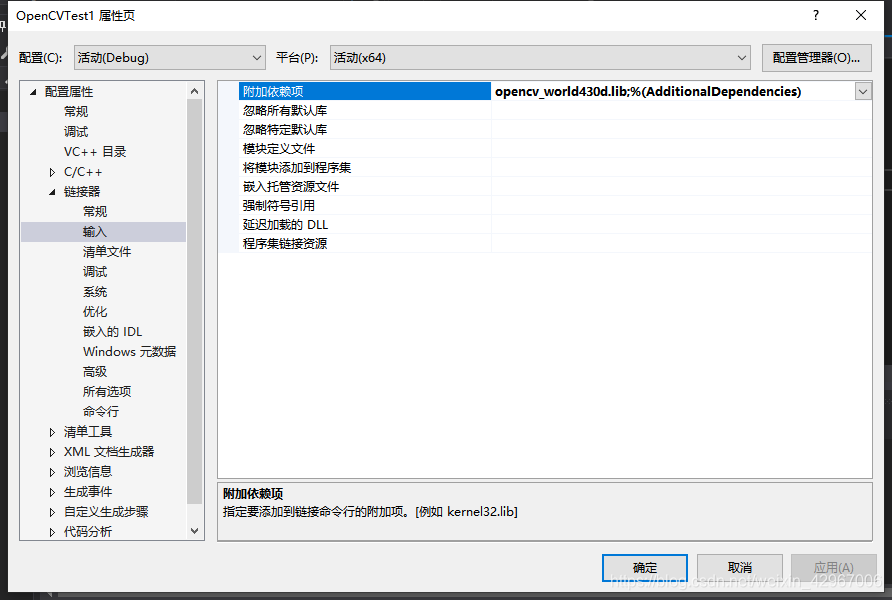Click the 取消 button
The width and height of the screenshot is (892, 600).
[x=740, y=568]
